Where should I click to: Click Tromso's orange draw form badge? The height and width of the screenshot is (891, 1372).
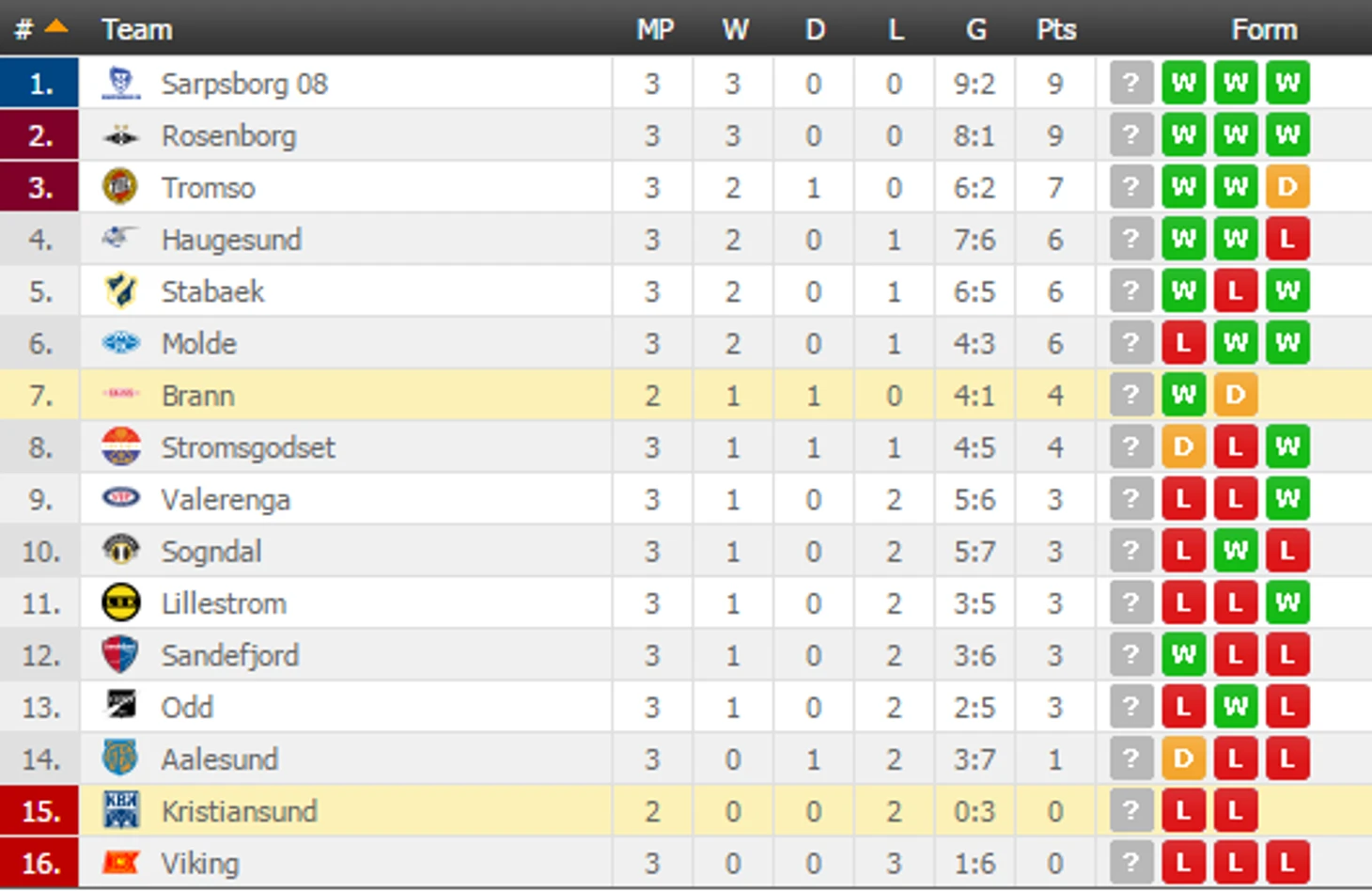(x=1286, y=187)
